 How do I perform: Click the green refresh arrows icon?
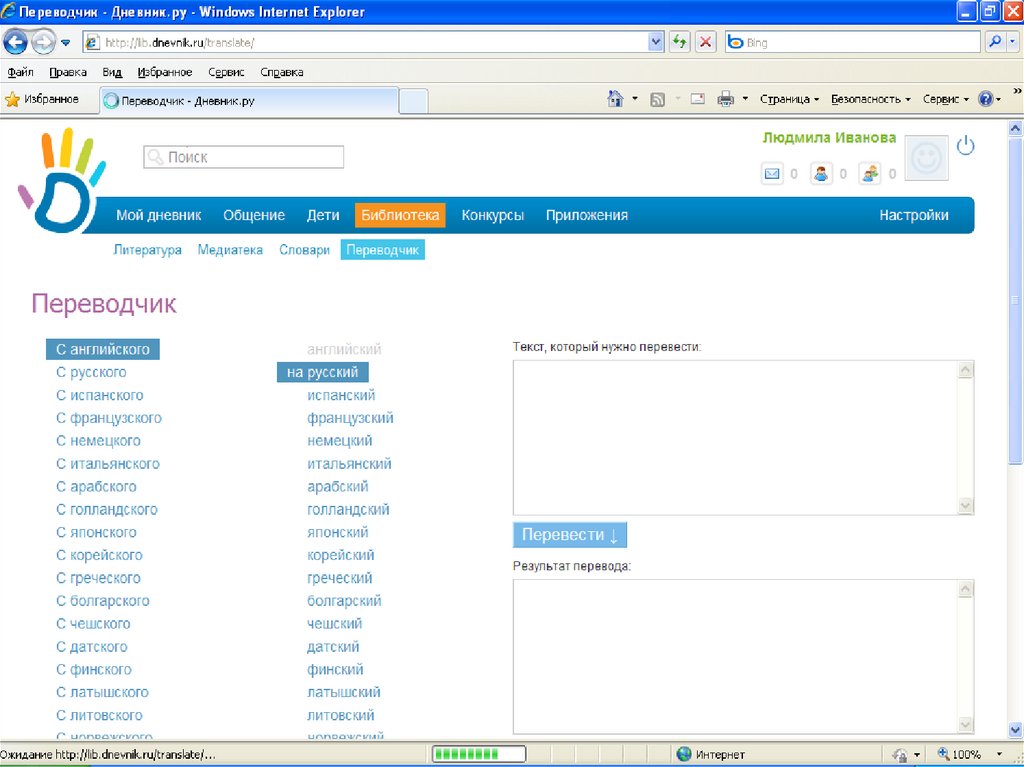pos(680,42)
